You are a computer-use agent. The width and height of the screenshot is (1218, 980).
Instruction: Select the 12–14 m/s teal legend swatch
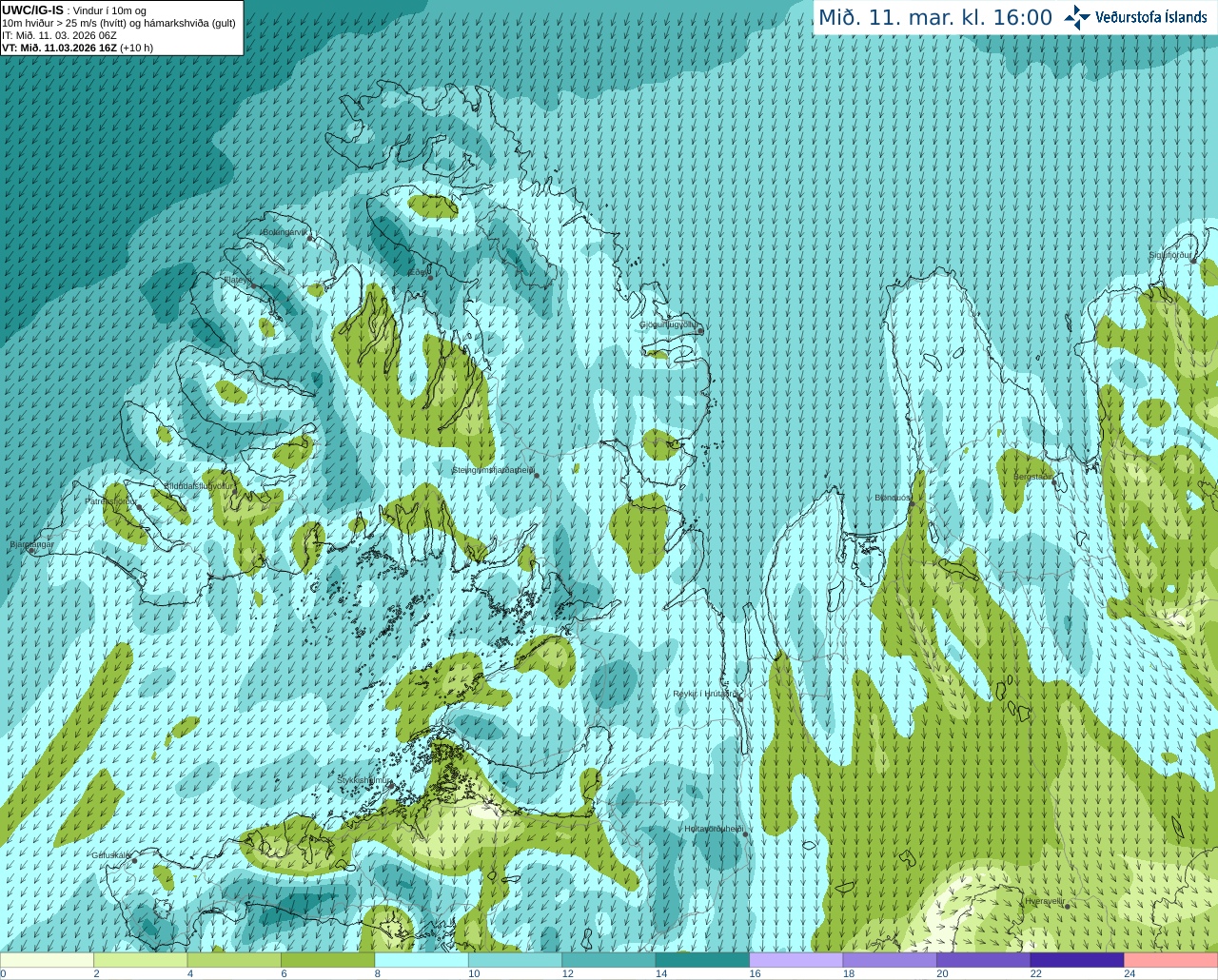pos(609,960)
